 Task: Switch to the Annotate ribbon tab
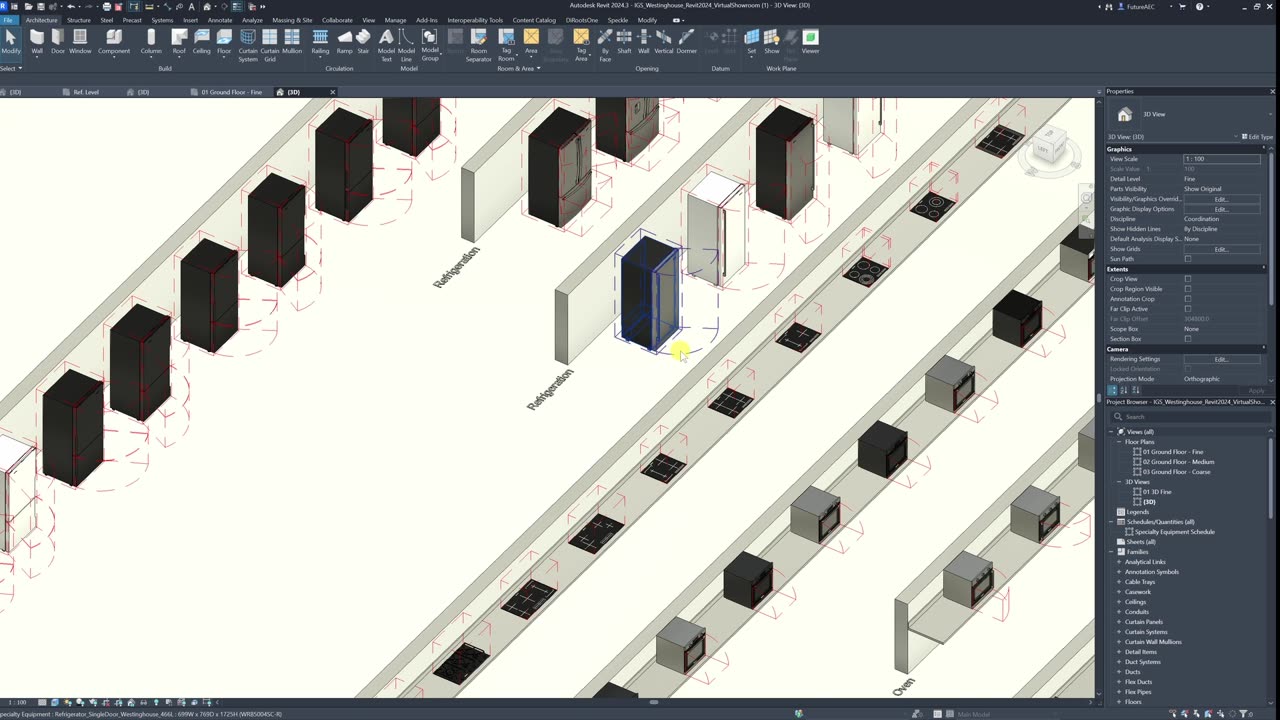pos(220,20)
